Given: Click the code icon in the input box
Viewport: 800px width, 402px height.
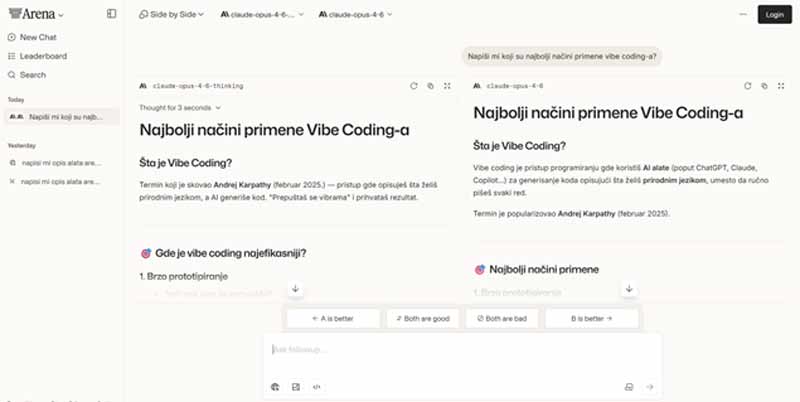Looking at the screenshot, I should 317,386.
